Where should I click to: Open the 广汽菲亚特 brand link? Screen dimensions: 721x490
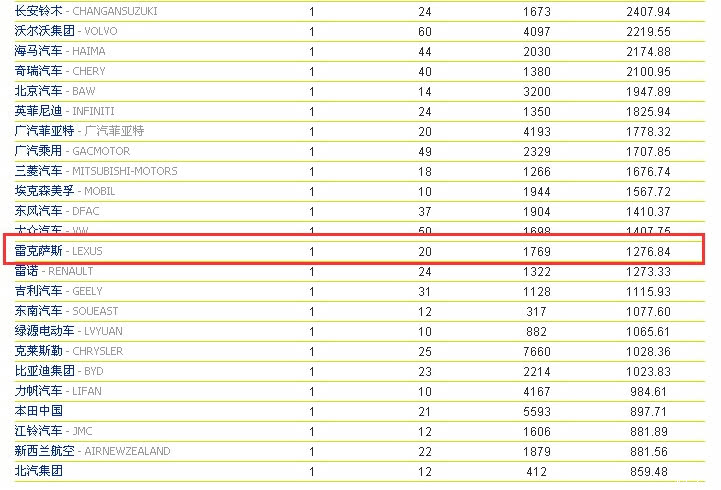coord(79,131)
